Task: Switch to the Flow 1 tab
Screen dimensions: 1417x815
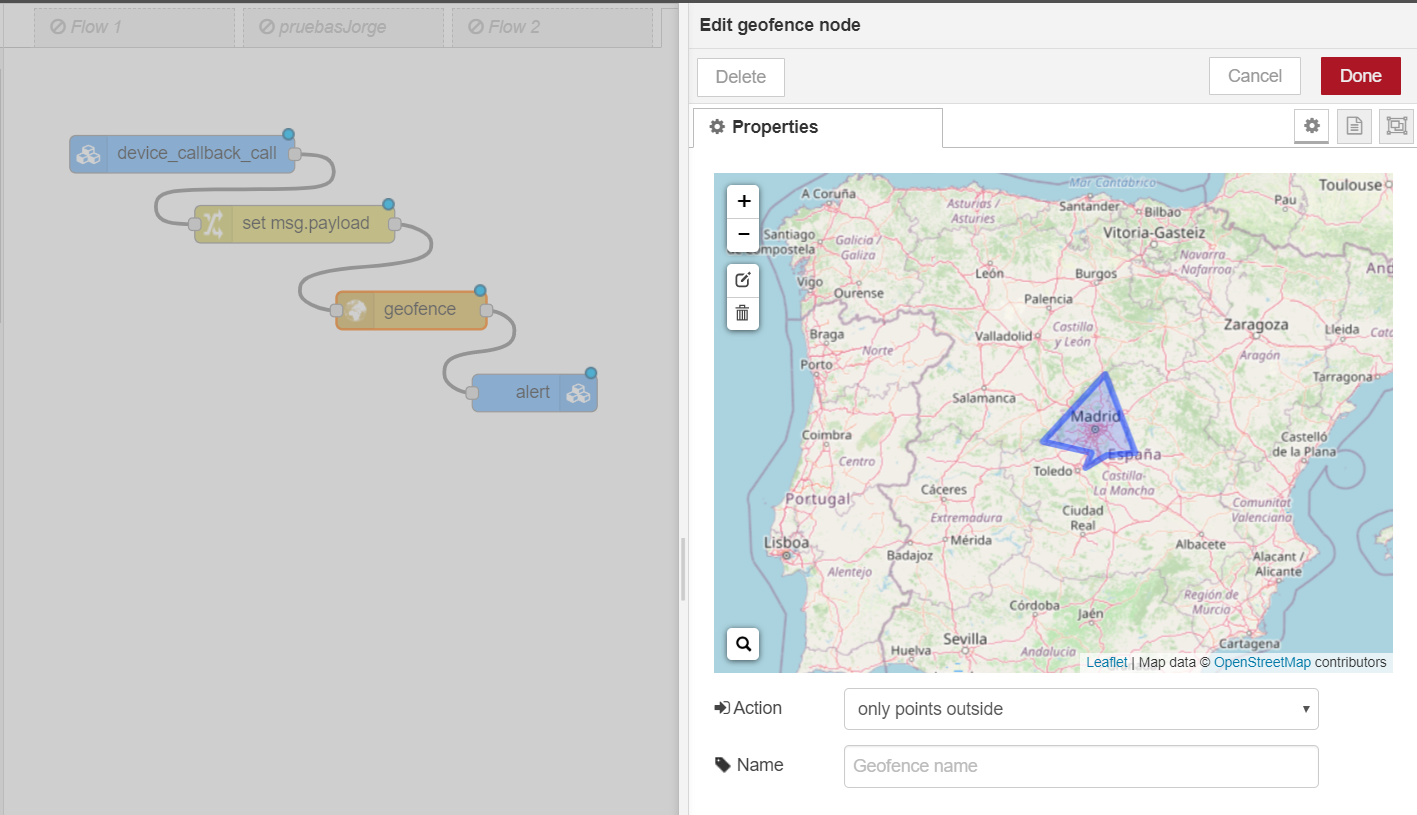Action: (x=134, y=27)
